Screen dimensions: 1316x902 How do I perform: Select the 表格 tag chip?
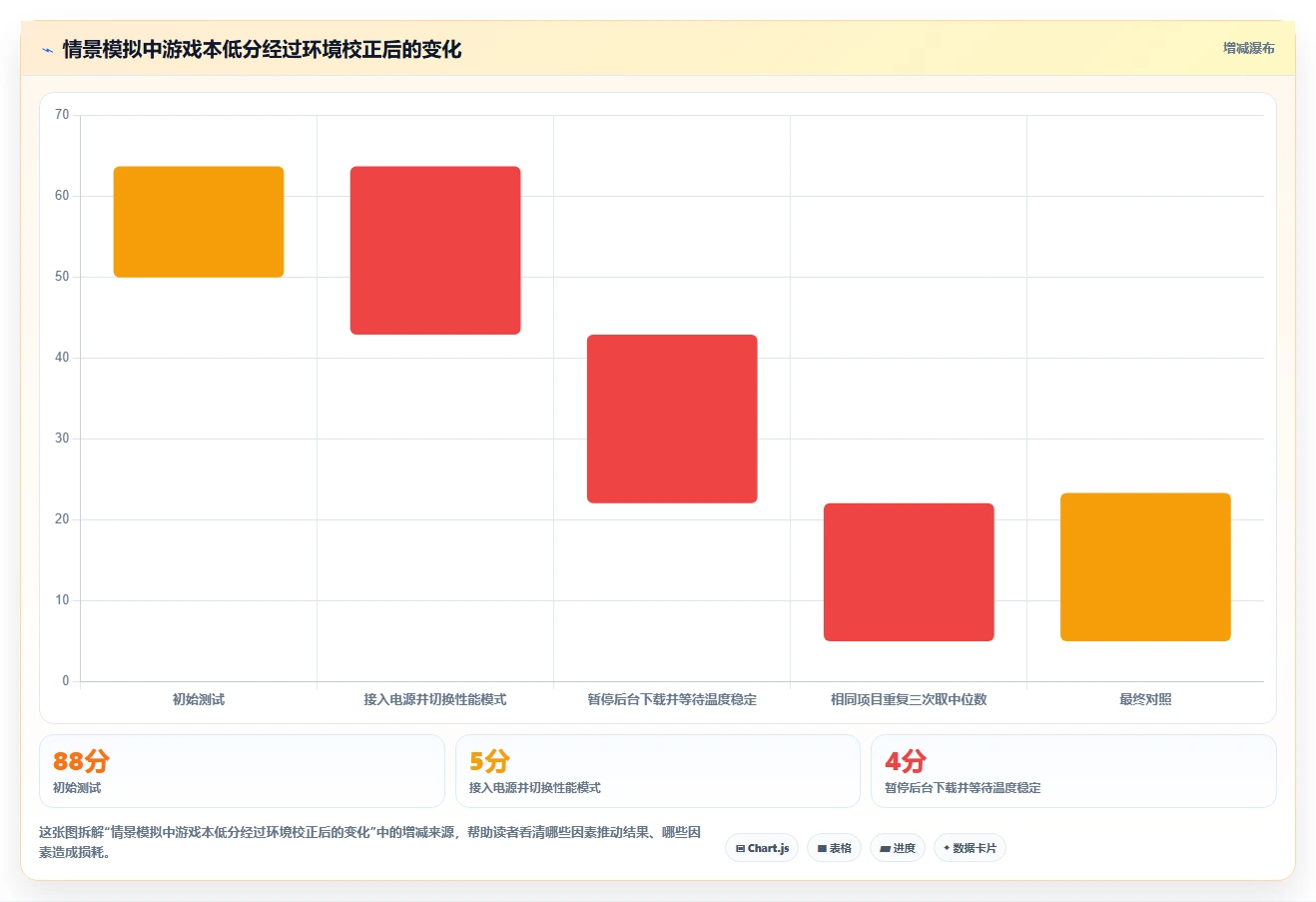(x=834, y=848)
